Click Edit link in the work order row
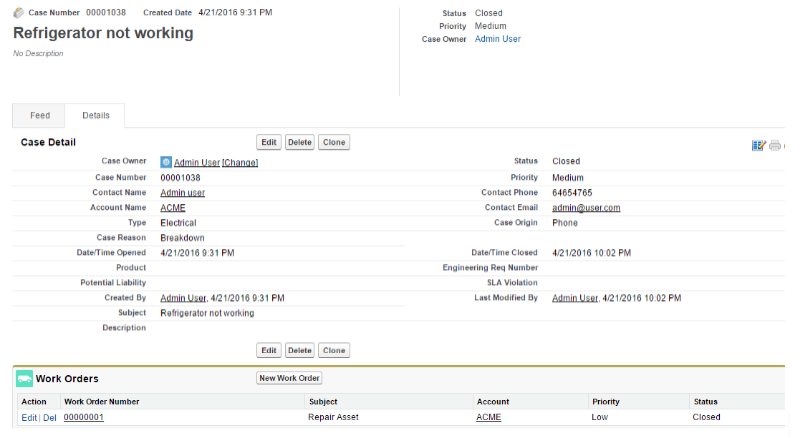The image size is (810, 438). pyautogui.click(x=29, y=417)
